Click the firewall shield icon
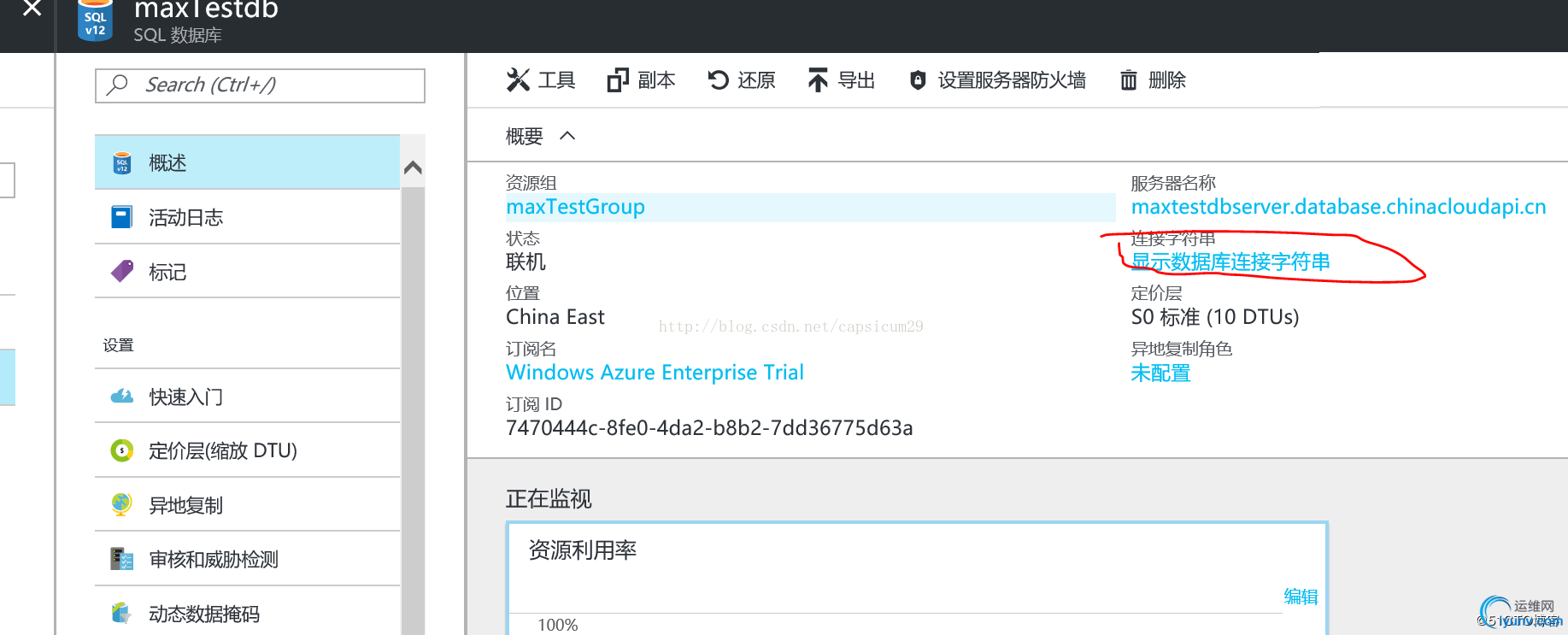The height and width of the screenshot is (635, 1568). click(918, 80)
